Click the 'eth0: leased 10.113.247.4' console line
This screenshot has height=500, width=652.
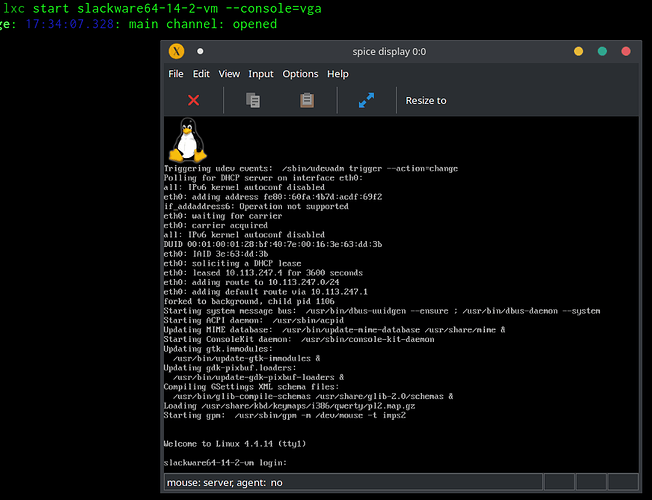pyautogui.click(x=263, y=273)
